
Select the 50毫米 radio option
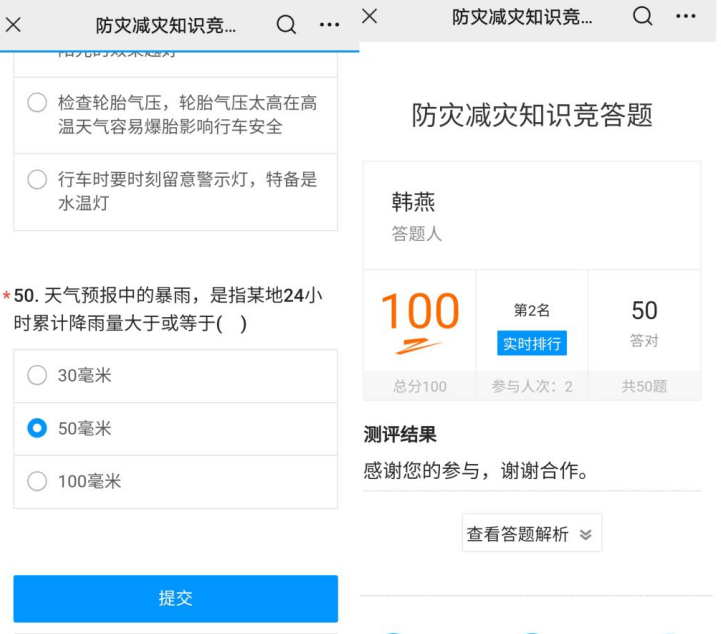click(x=176, y=428)
